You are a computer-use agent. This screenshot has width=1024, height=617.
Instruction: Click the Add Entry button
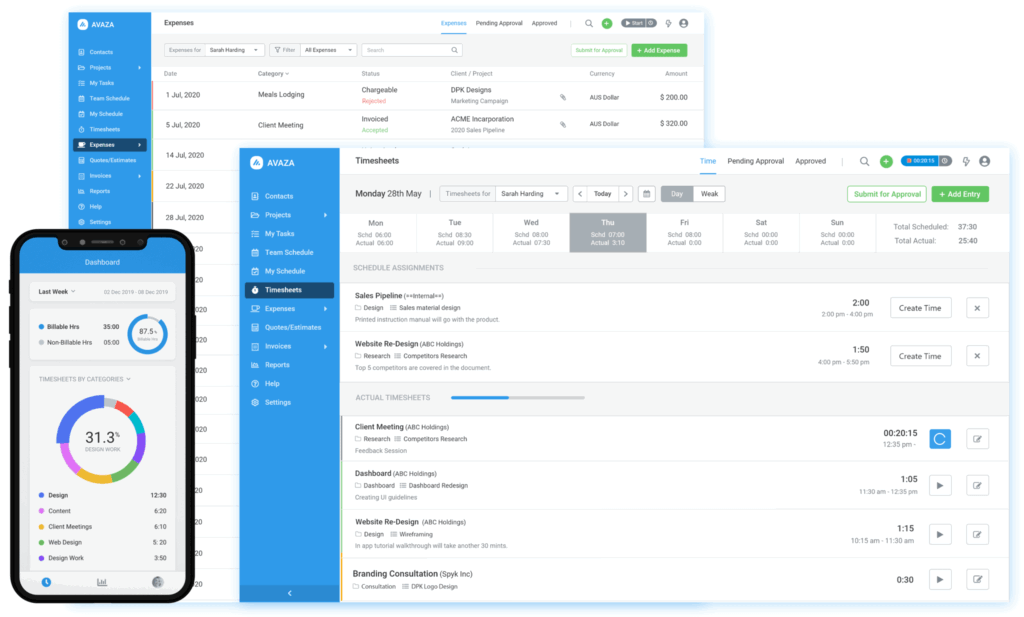point(959,194)
